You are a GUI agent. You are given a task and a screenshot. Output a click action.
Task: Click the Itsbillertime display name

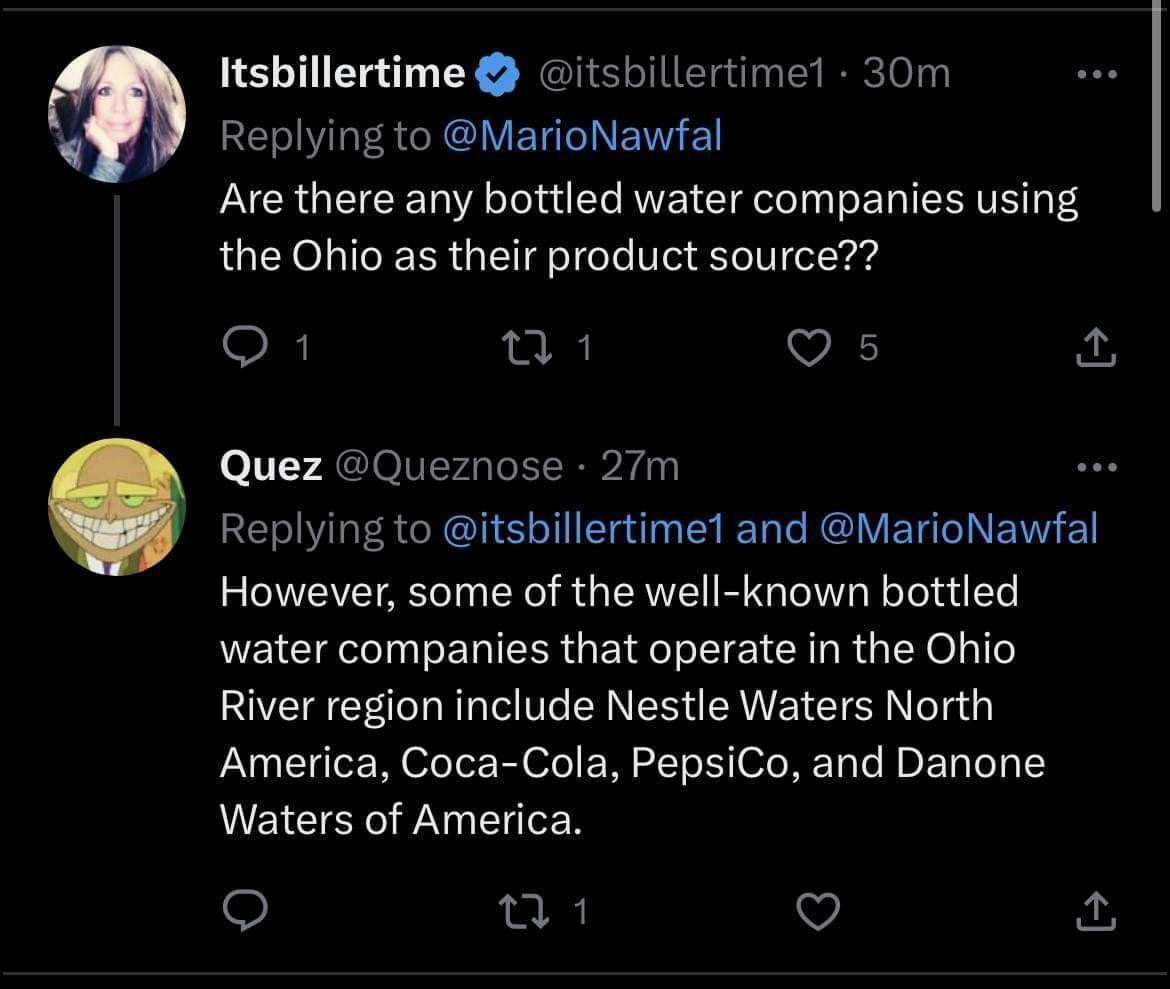click(342, 74)
